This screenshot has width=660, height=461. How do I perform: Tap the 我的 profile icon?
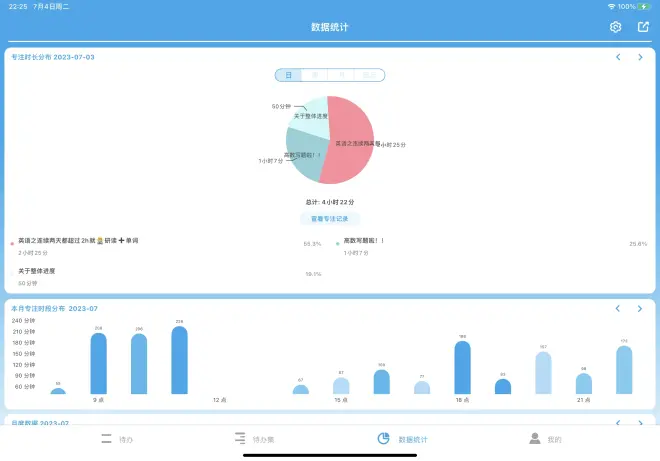(535, 439)
